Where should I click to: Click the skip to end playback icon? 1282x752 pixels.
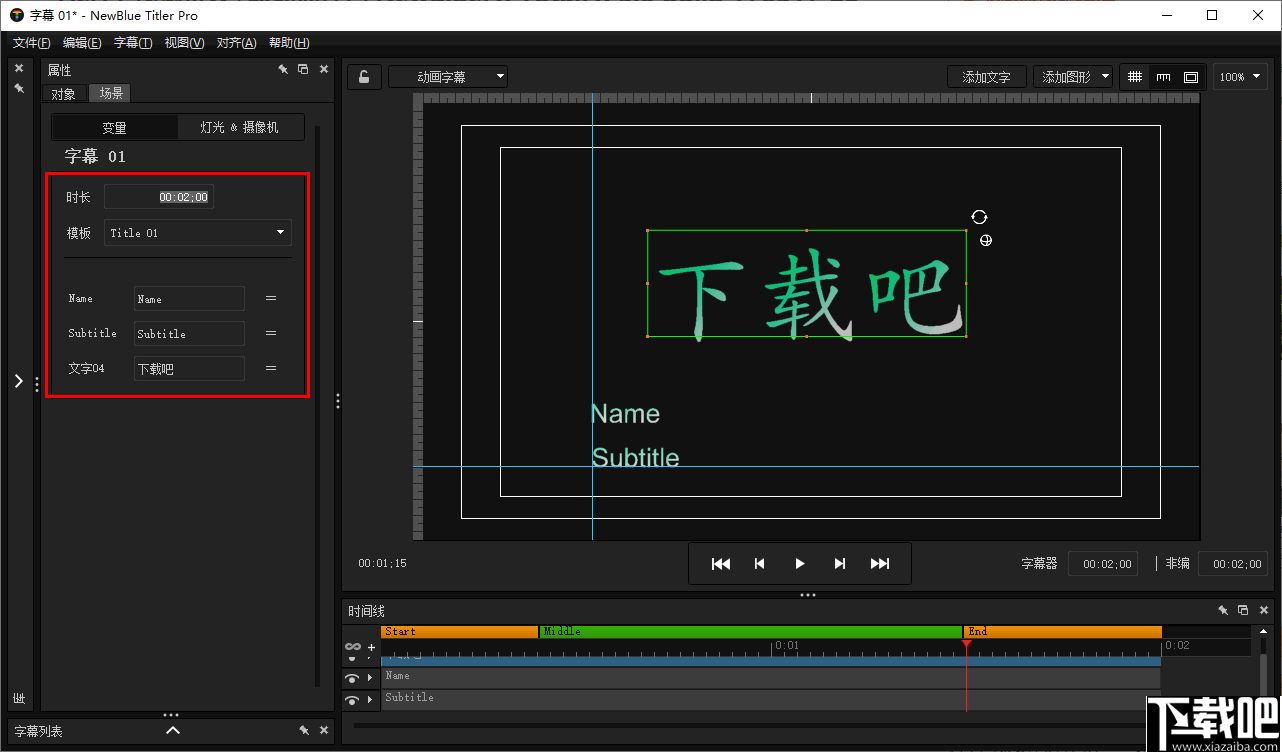pos(881,563)
